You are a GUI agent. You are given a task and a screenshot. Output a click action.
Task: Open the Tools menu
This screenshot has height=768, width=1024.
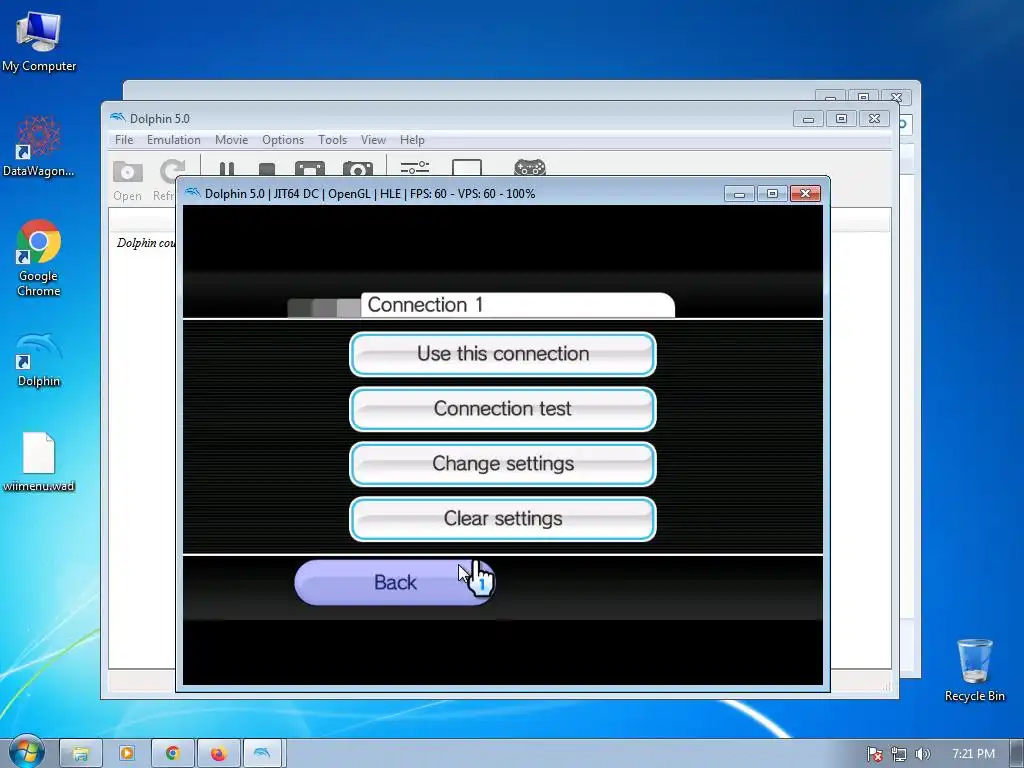332,140
